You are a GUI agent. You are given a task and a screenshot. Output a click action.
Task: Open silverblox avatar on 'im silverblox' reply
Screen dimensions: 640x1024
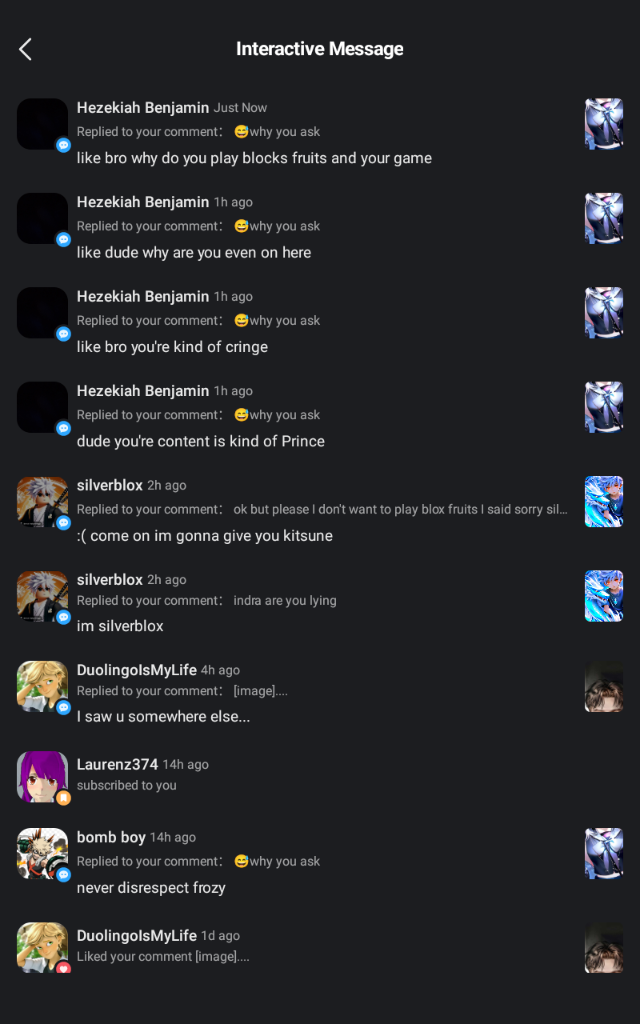point(42,596)
